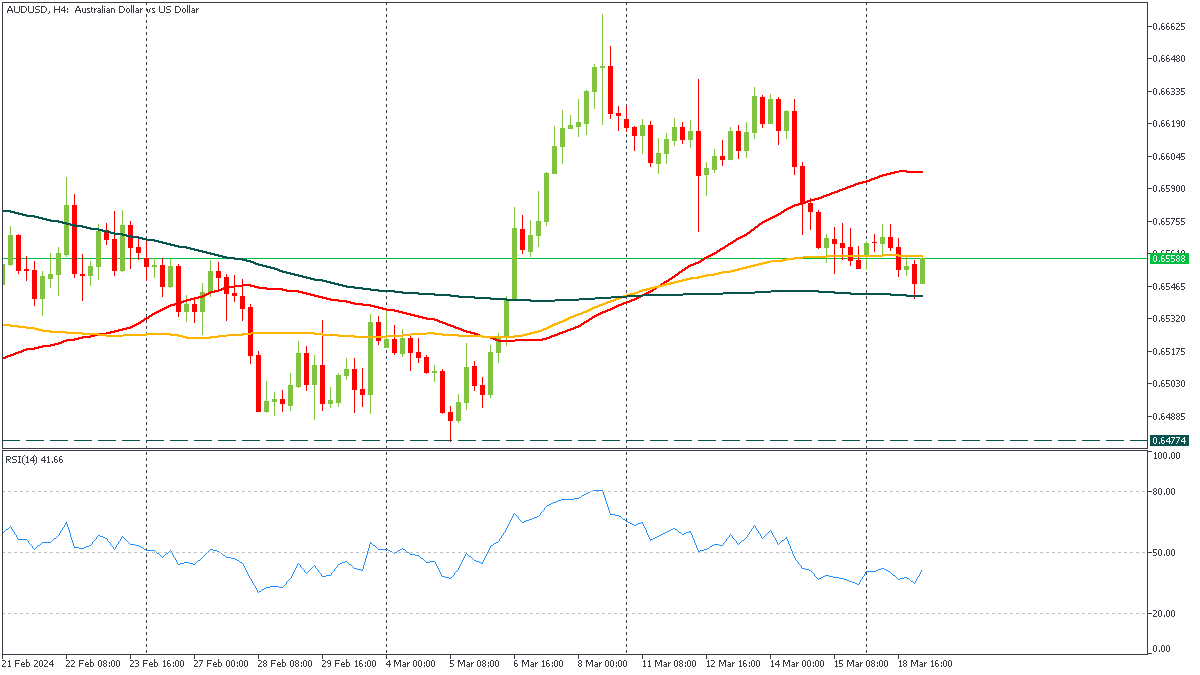Click the 0.66045 price axis value
This screenshot has height=675, width=1200.
1169,156
